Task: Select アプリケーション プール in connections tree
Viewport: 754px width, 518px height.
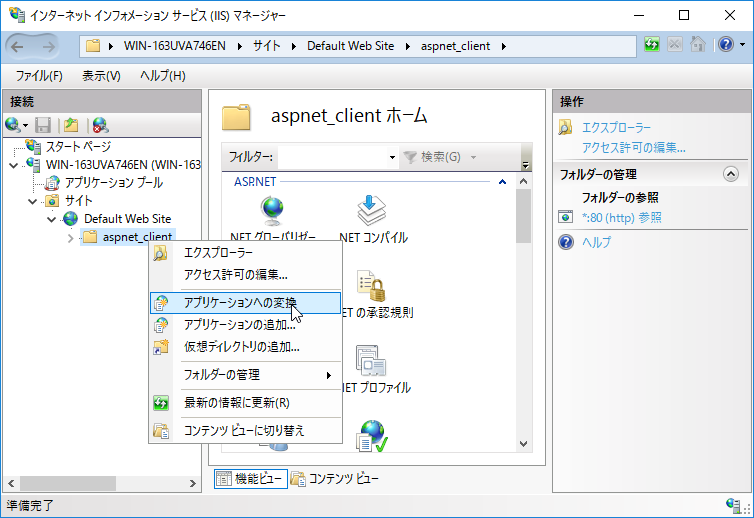Action: tap(113, 182)
